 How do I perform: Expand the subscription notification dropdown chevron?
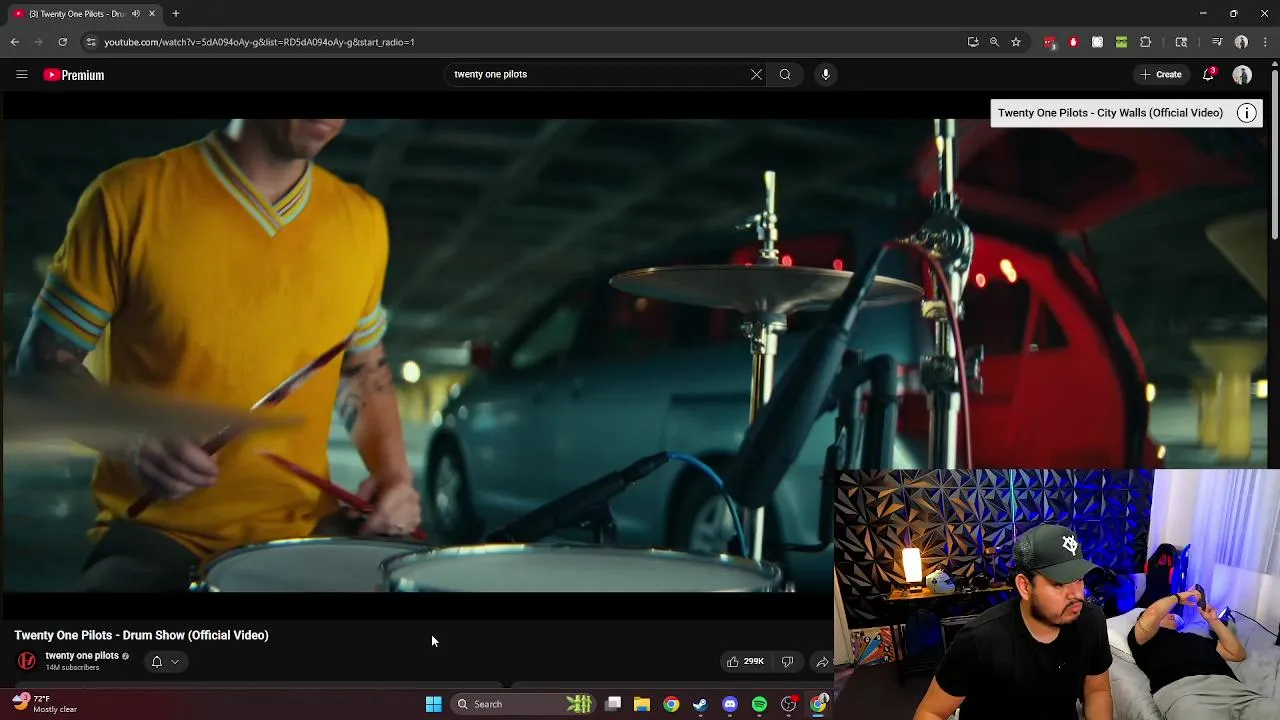pos(175,662)
